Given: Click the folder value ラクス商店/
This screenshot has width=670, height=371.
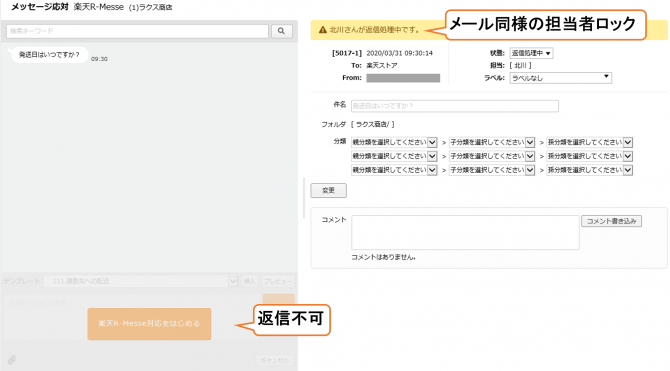Looking at the screenshot, I should click(372, 124).
